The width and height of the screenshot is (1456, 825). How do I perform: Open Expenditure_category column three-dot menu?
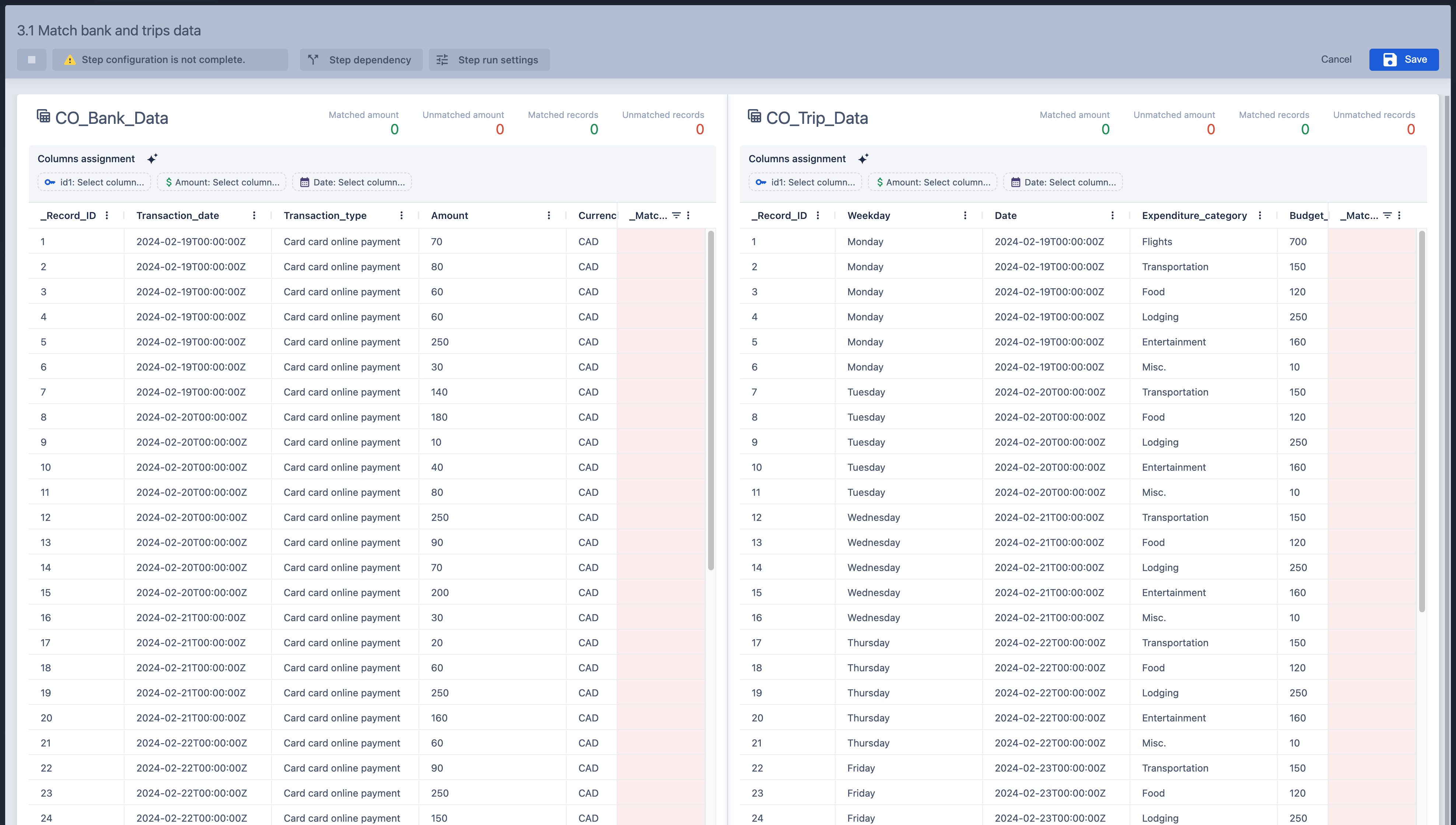[1260, 215]
